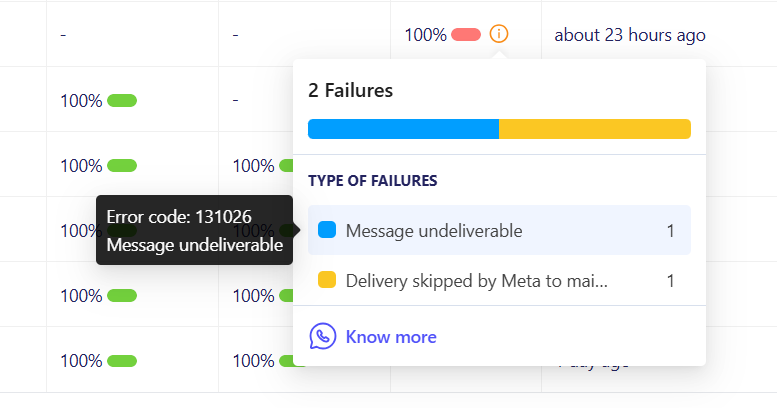Select "Delivery skipped by Meta" failure row
The height and width of the screenshot is (408, 777).
pos(498,281)
